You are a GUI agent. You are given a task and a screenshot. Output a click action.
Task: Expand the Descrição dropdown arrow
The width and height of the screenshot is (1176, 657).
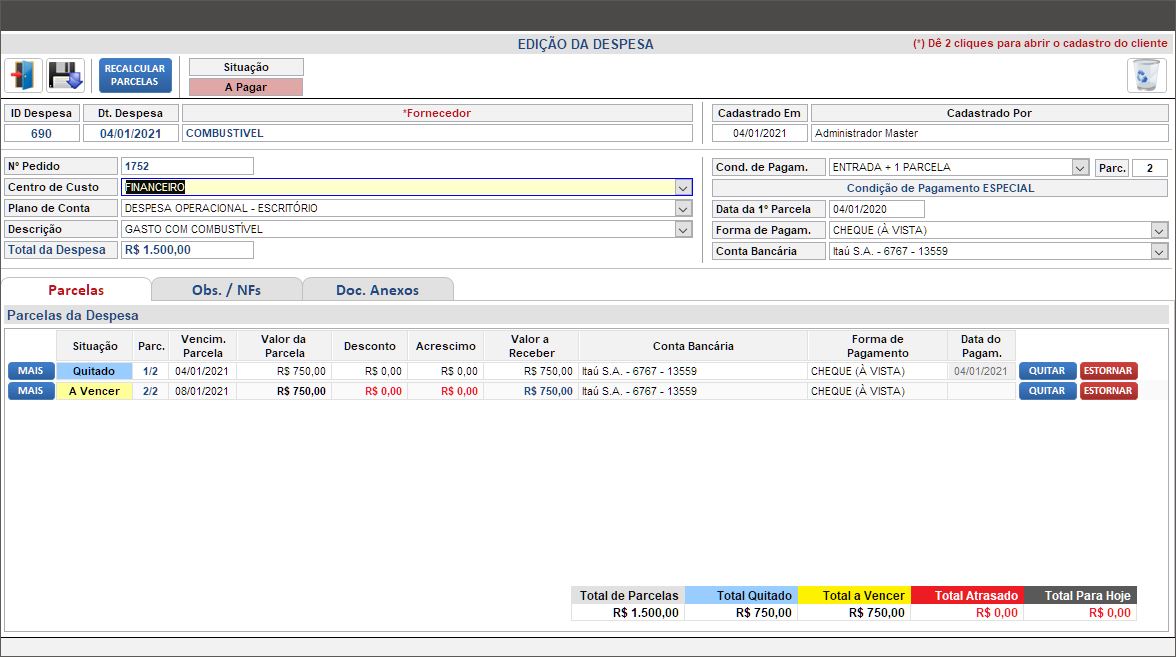coord(682,230)
